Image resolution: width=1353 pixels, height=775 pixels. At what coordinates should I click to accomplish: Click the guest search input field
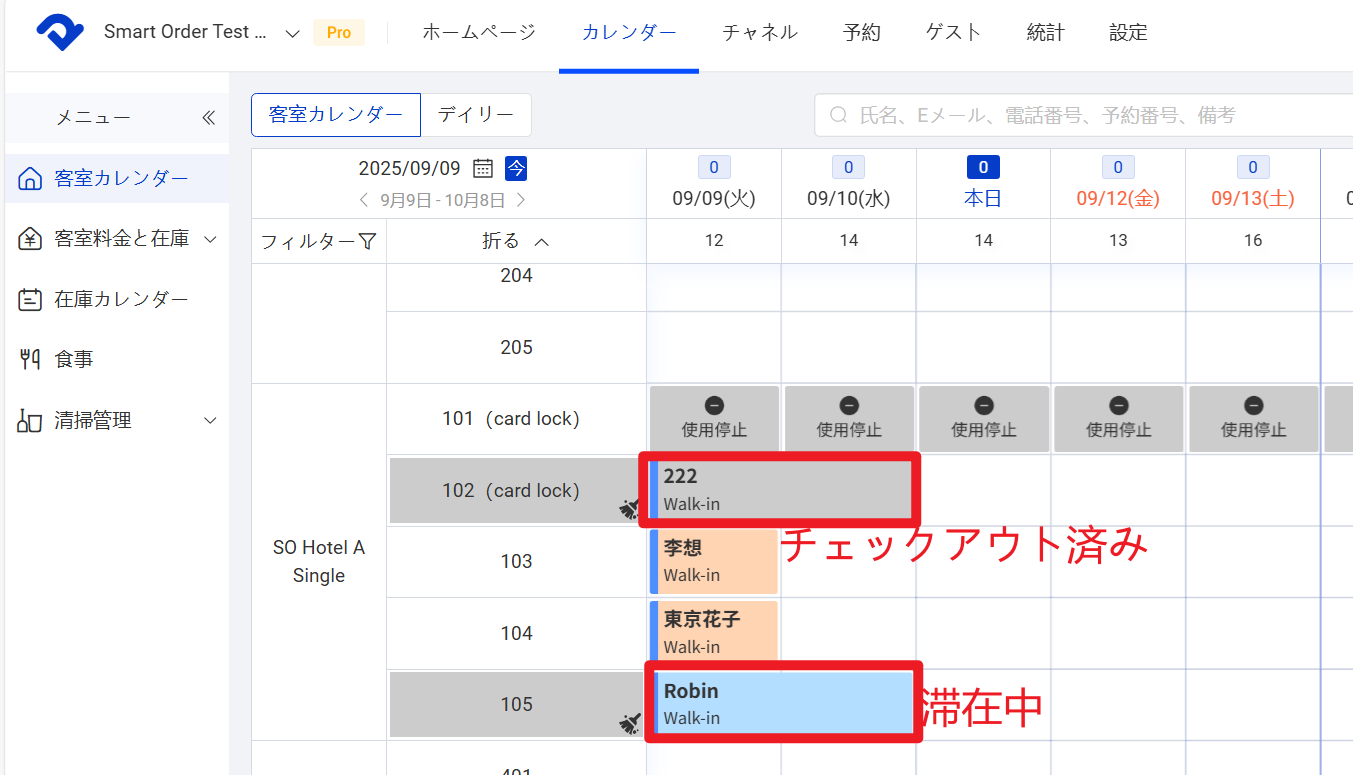pyautogui.click(x=1080, y=116)
